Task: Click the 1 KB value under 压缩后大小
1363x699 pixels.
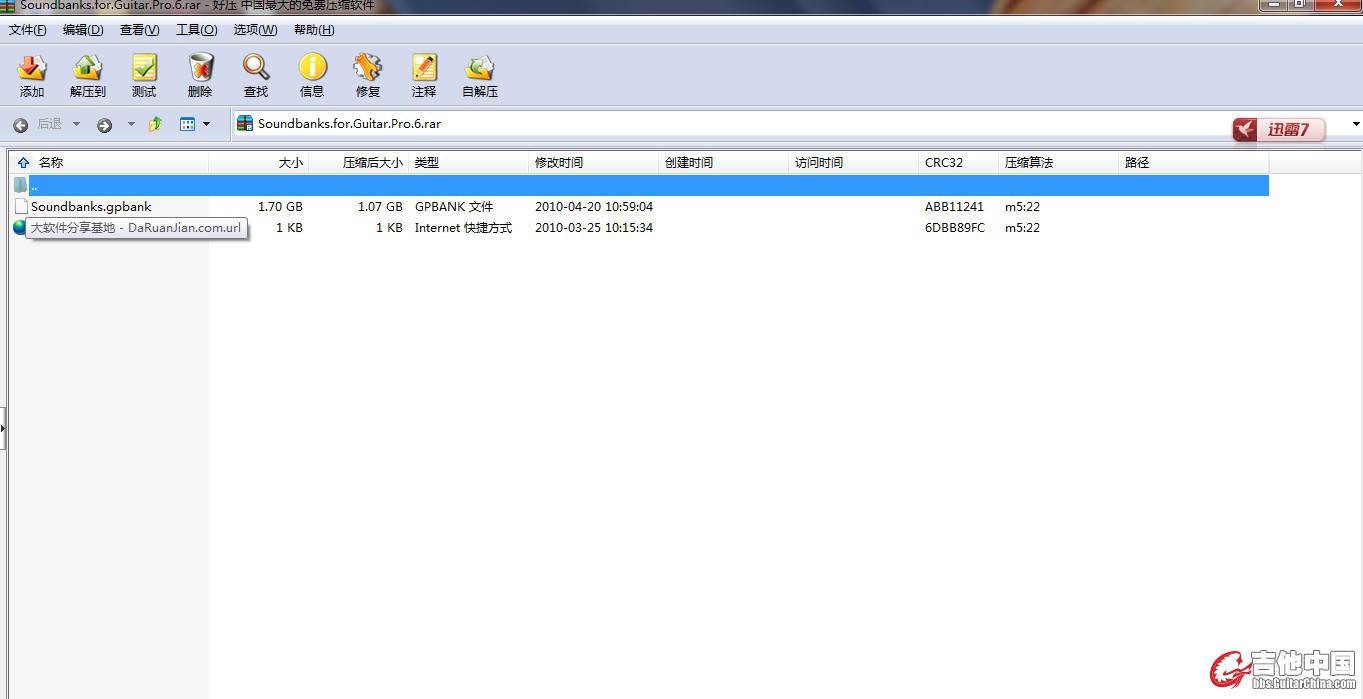Action: [x=389, y=228]
